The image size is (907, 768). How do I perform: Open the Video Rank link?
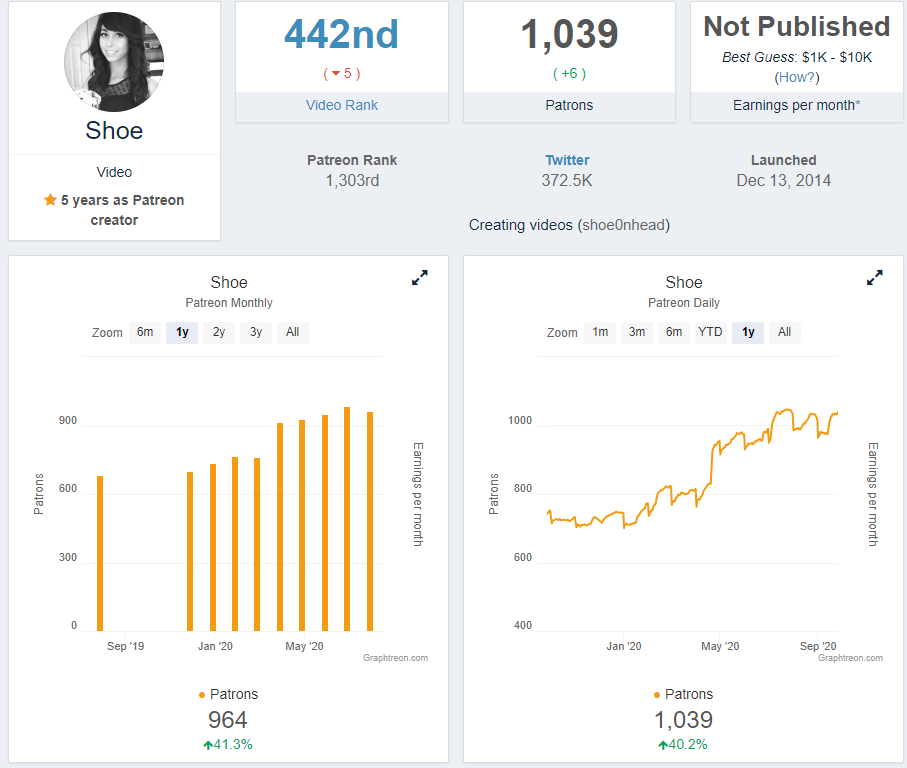(x=342, y=105)
